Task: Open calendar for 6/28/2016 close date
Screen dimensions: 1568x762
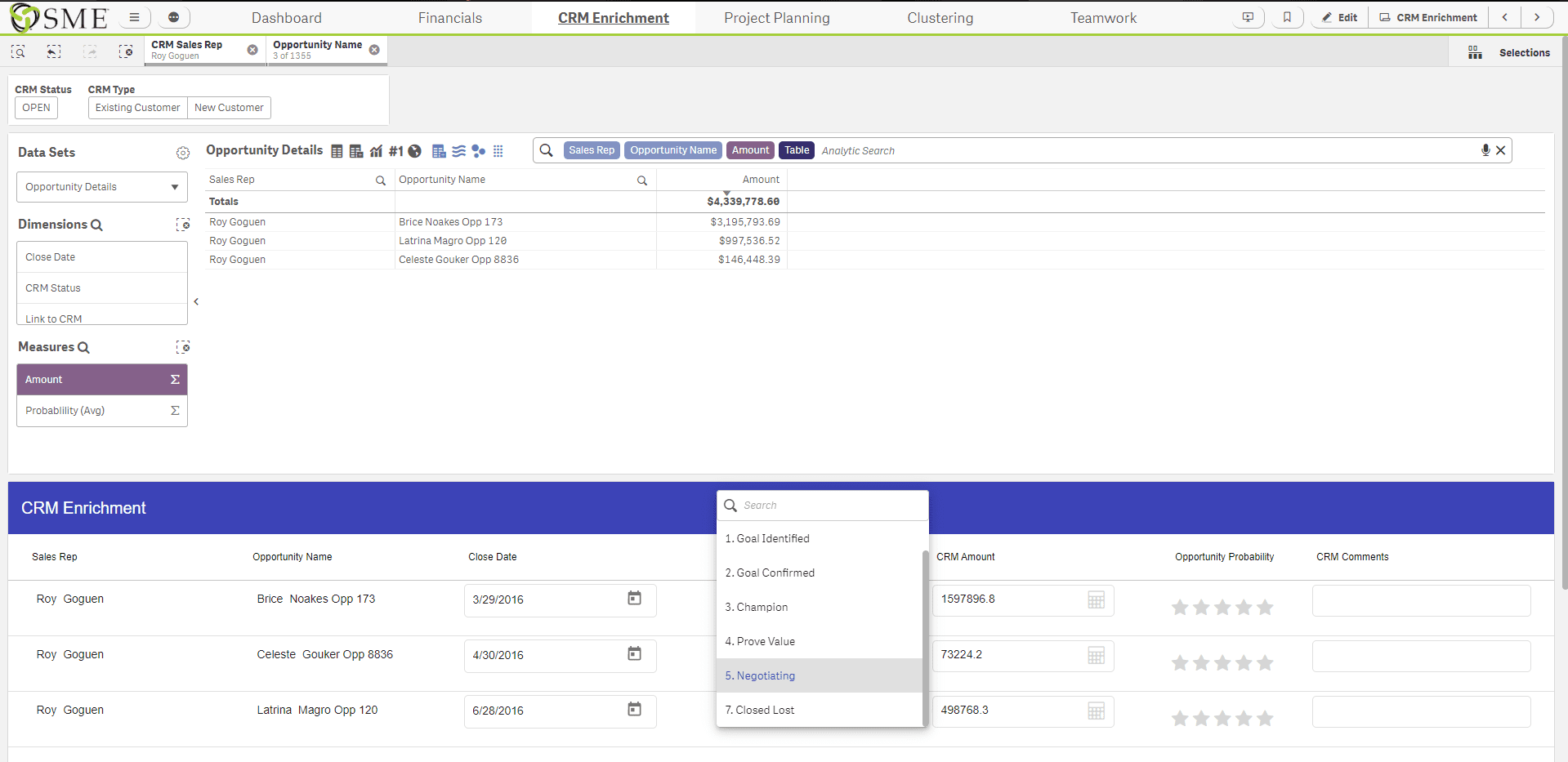Action: click(x=634, y=710)
